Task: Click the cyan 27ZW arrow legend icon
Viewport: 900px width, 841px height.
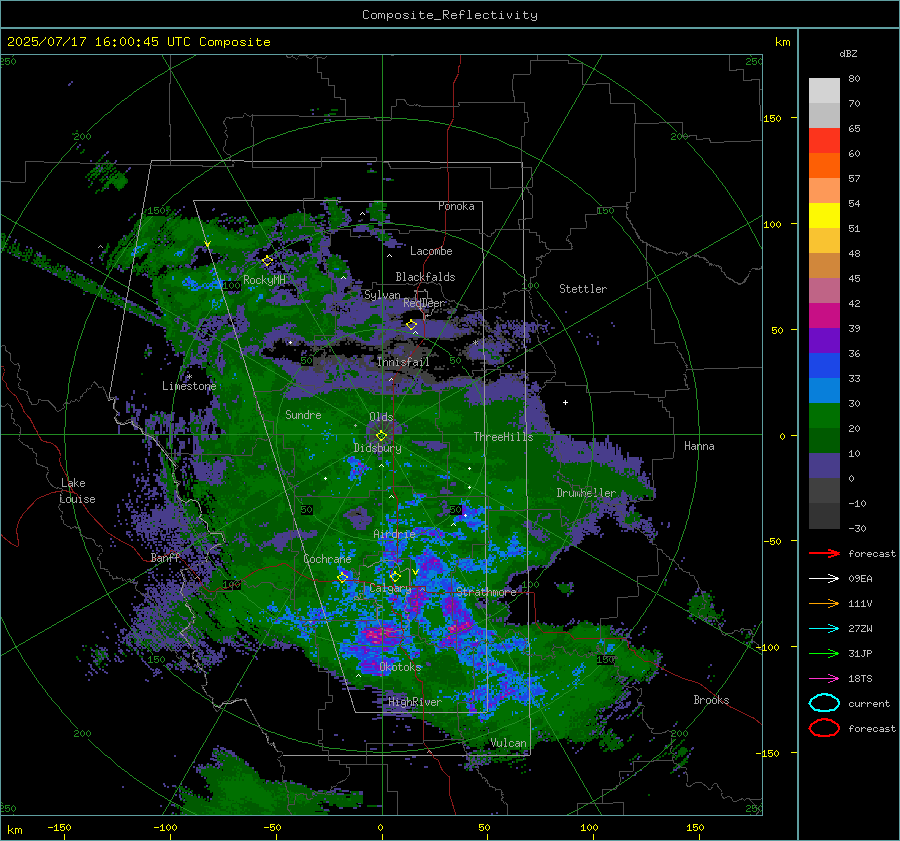Action: coord(824,629)
